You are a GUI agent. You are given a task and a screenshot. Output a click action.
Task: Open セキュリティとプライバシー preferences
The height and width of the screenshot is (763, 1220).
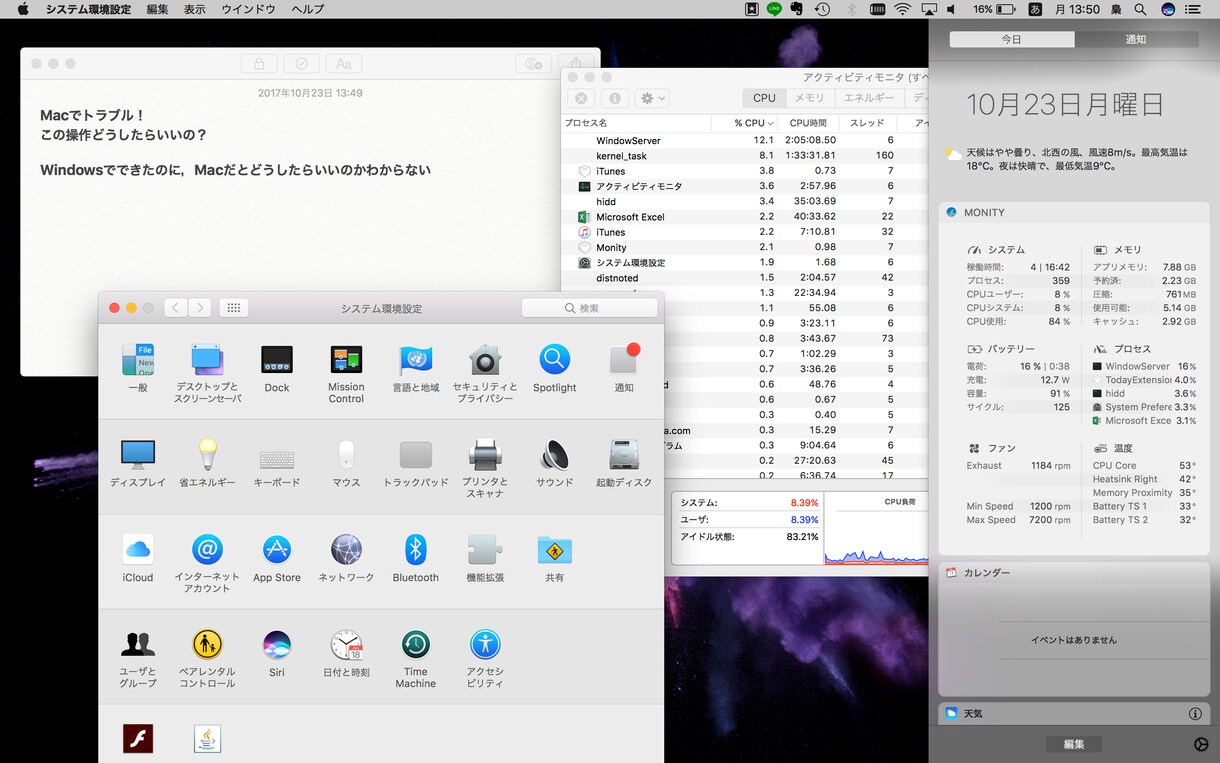pos(485,372)
